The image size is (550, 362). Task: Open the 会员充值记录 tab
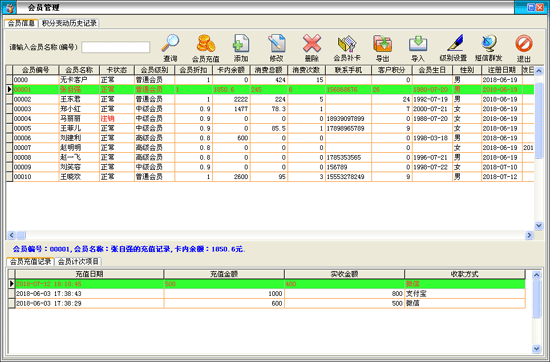30,261
